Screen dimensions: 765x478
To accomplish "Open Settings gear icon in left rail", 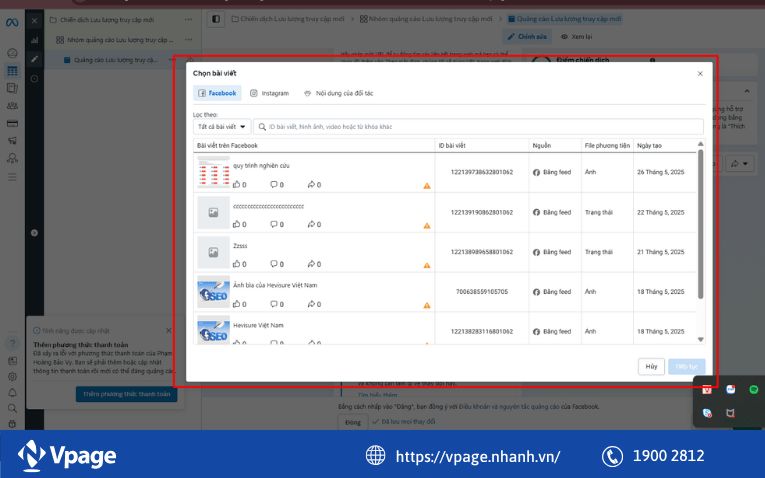I will click(13, 377).
